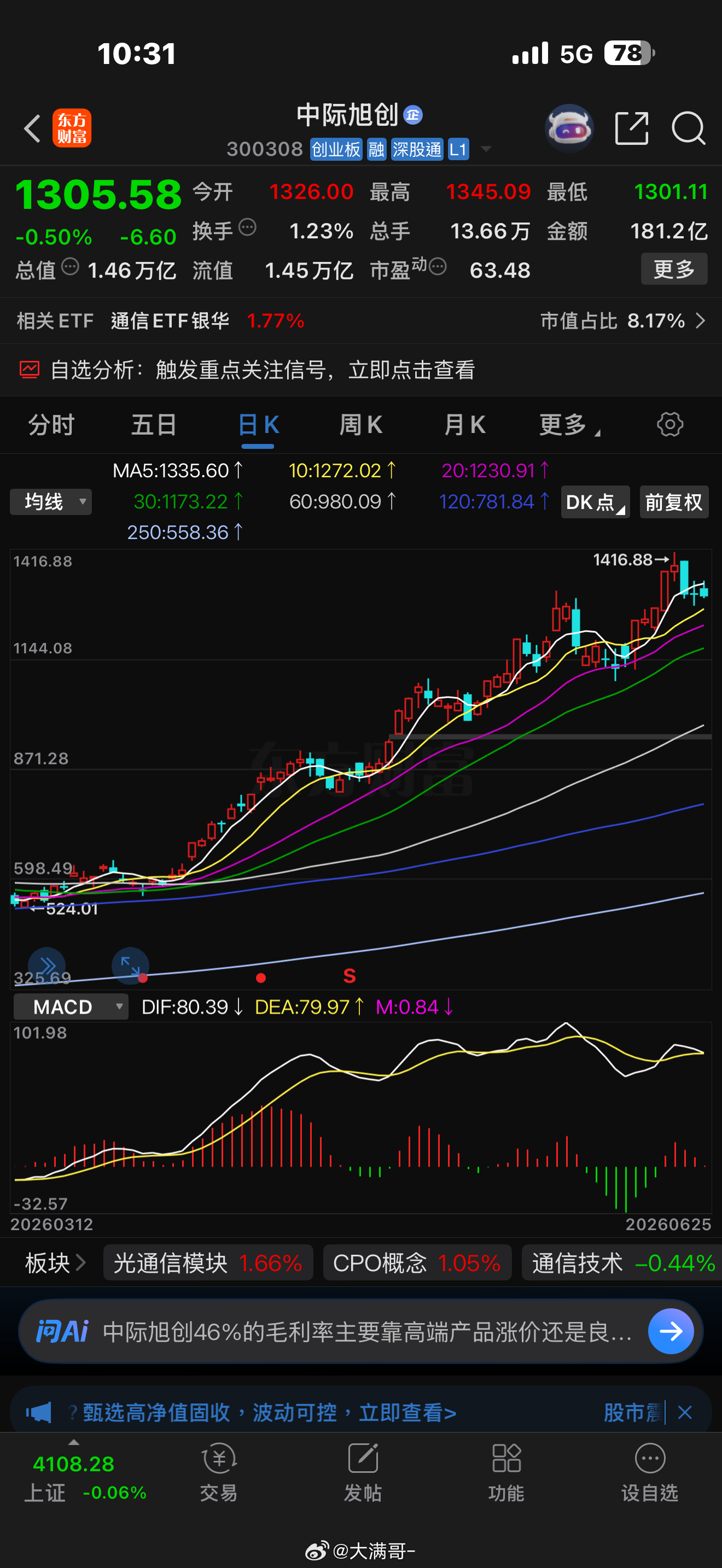This screenshot has width=722, height=1568.
Task: Open MACD indicator dropdown
Action: click(x=71, y=1007)
